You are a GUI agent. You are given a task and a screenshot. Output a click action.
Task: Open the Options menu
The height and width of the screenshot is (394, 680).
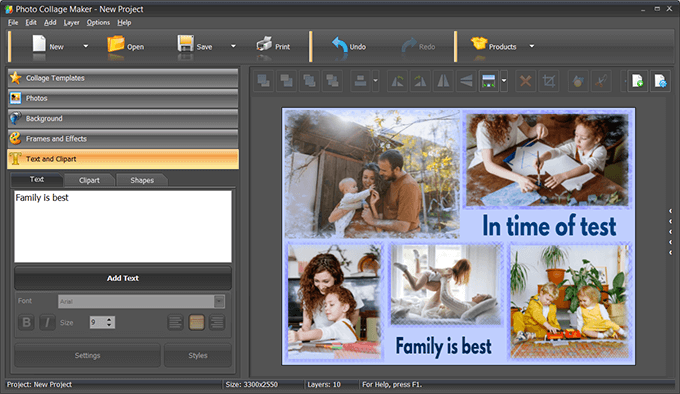(x=98, y=23)
